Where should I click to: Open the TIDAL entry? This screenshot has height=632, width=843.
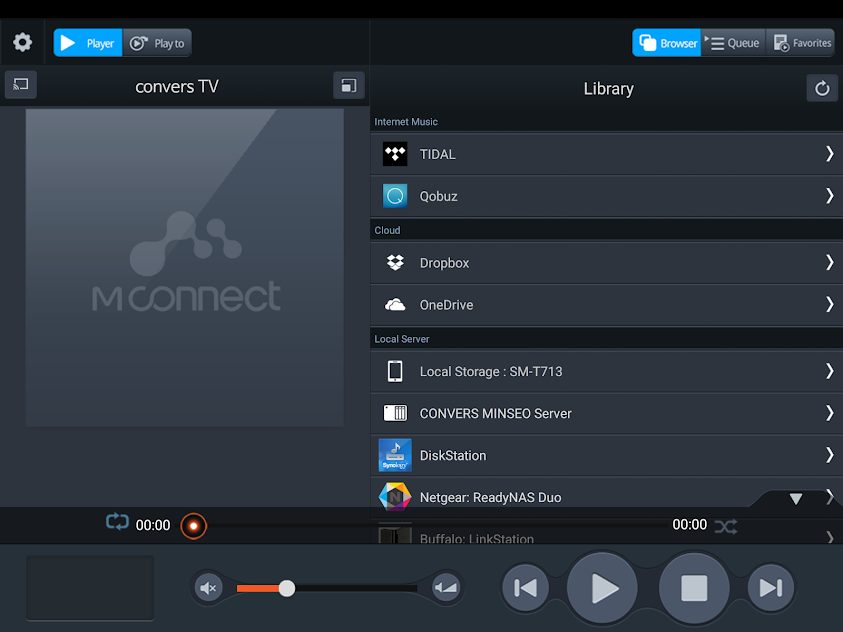pyautogui.click(x=606, y=154)
